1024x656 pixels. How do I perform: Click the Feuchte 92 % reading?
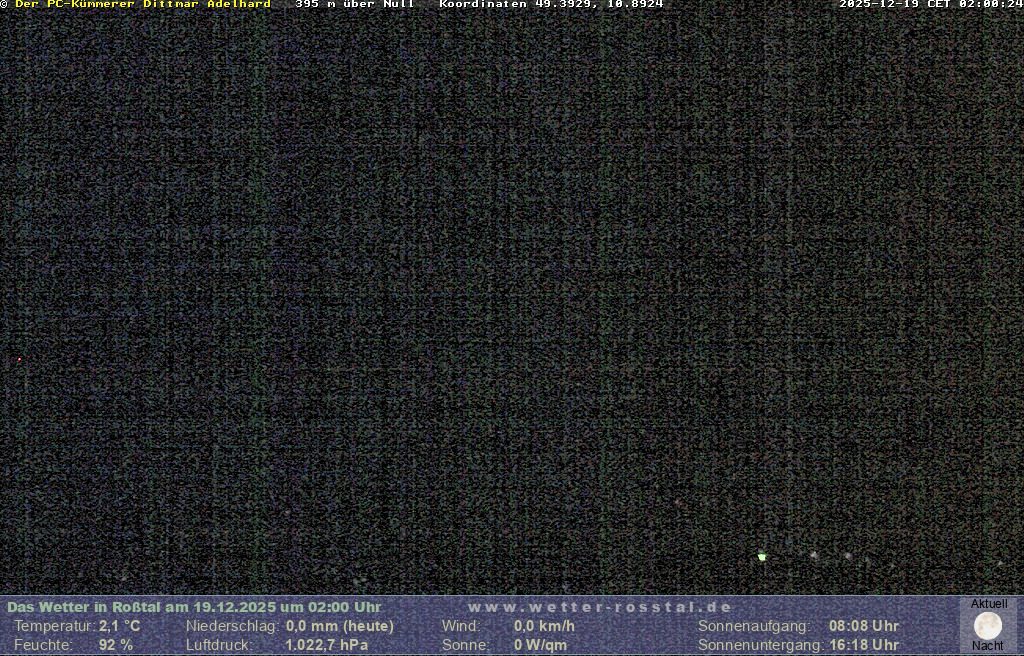(115, 645)
